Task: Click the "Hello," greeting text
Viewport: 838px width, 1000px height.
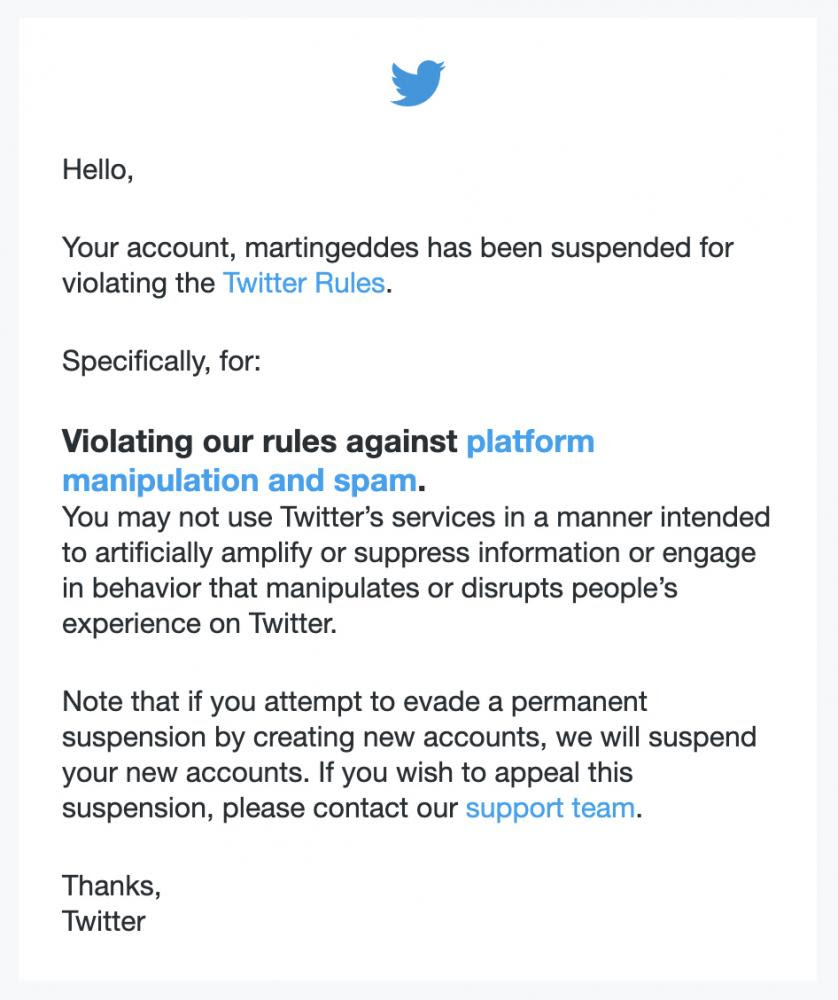Action: pyautogui.click(x=98, y=169)
